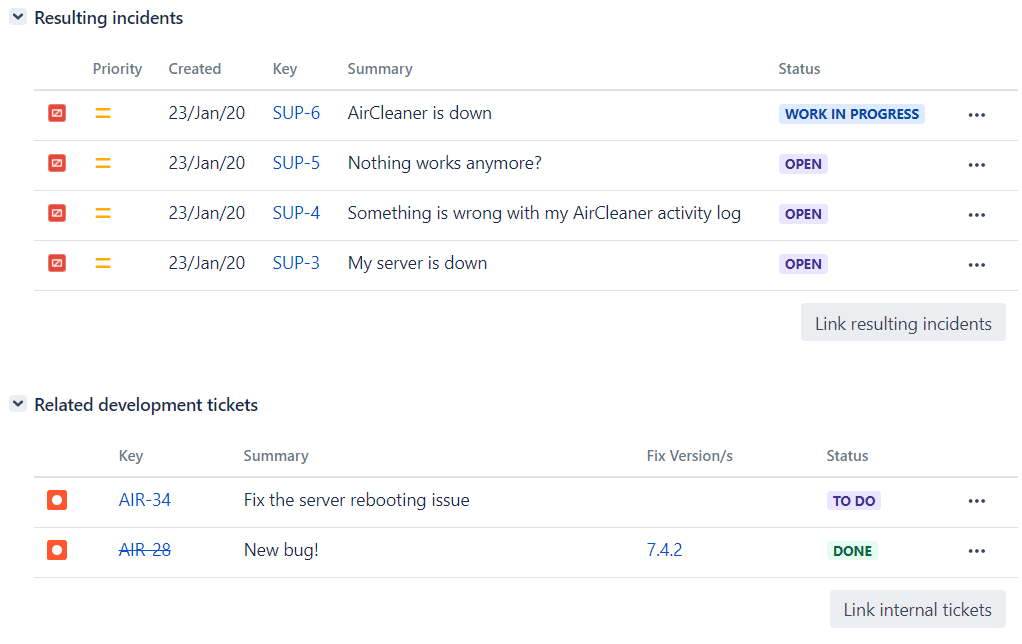Click the Link resulting incidents button
1022x644 pixels.
[903, 323]
